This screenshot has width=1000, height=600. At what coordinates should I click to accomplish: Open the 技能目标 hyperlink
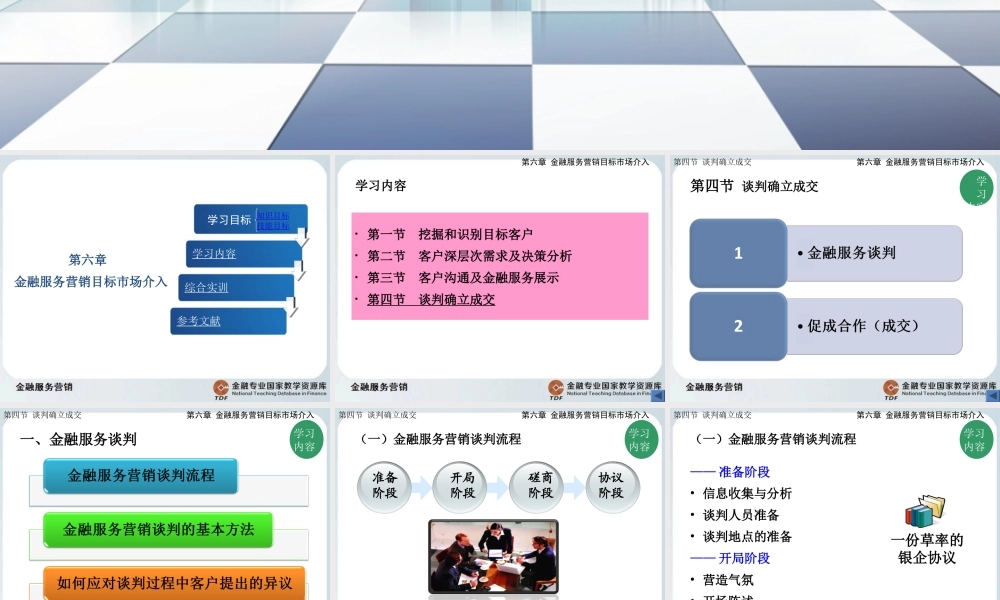point(274,226)
